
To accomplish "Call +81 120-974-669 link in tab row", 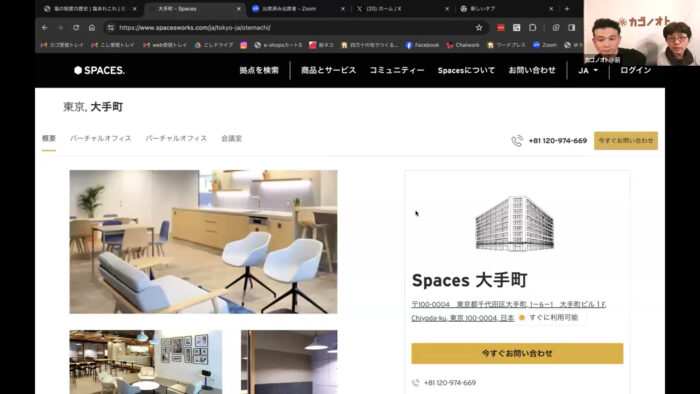I will pyautogui.click(x=558, y=141).
